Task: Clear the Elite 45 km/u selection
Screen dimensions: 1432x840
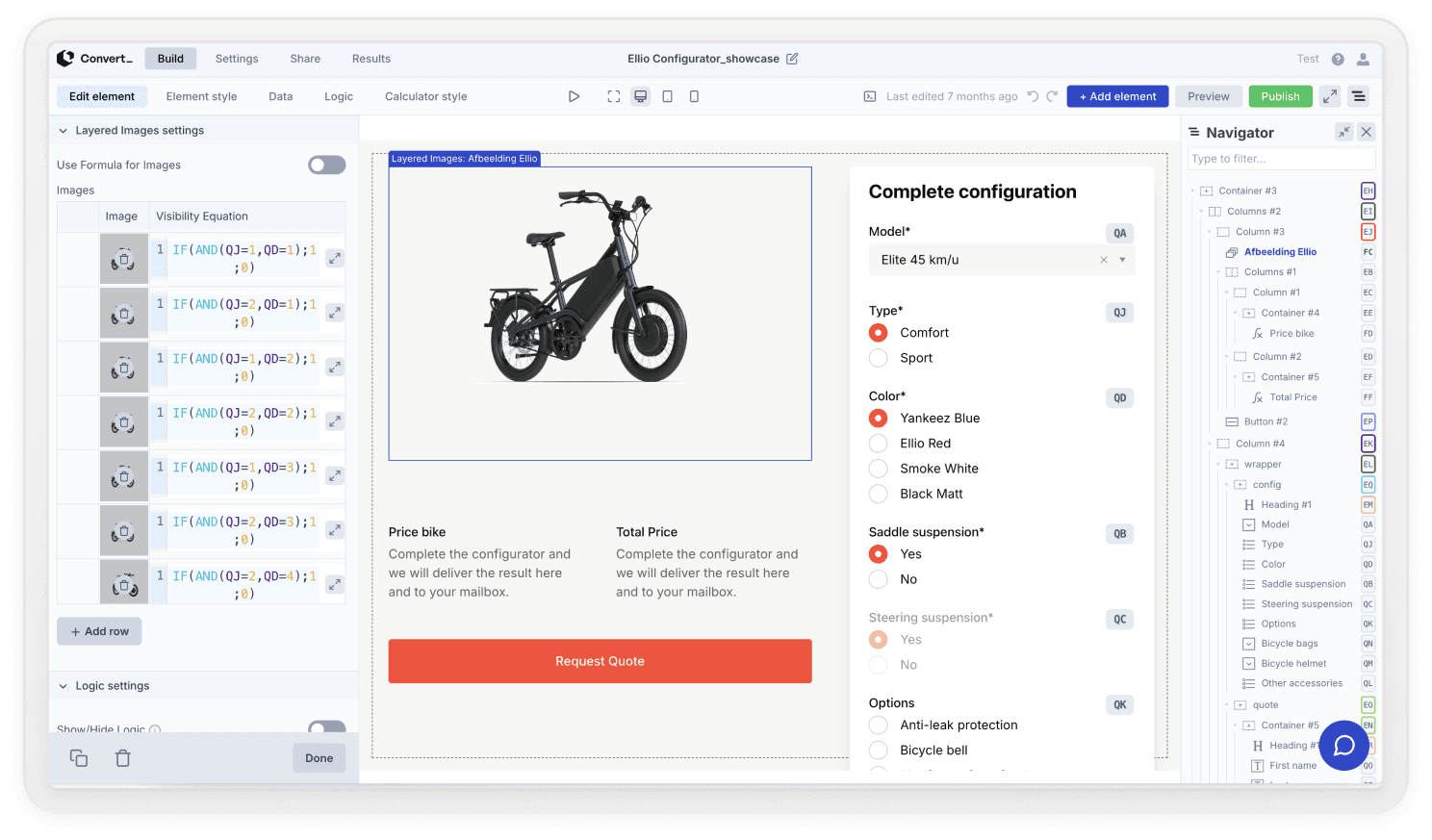Action: pos(1104,260)
